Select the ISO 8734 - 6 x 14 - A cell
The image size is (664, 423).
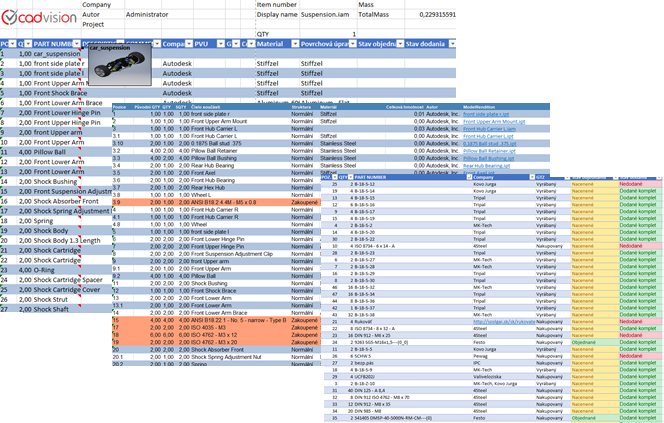click(375, 246)
